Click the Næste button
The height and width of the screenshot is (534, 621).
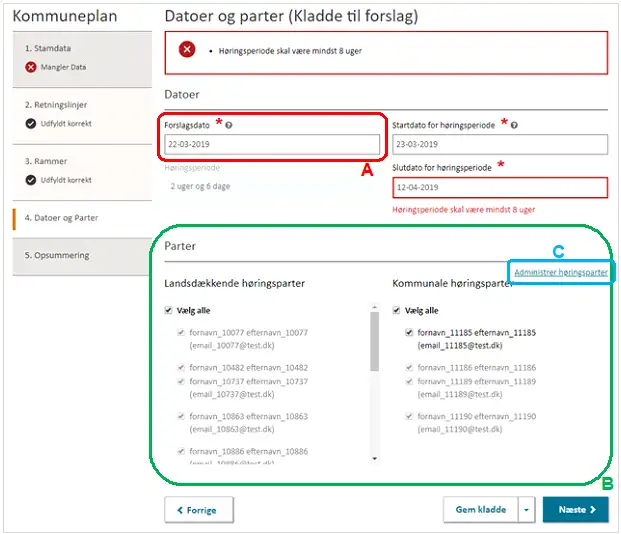(x=575, y=509)
